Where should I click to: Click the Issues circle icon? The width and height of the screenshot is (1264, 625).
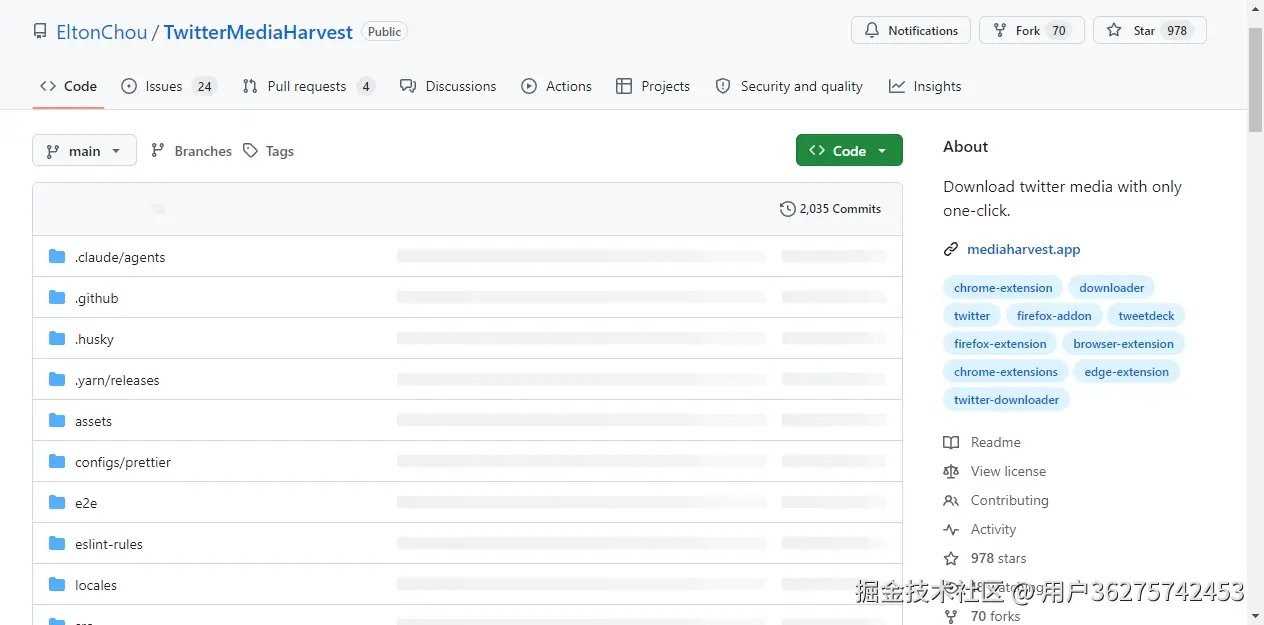point(129,86)
